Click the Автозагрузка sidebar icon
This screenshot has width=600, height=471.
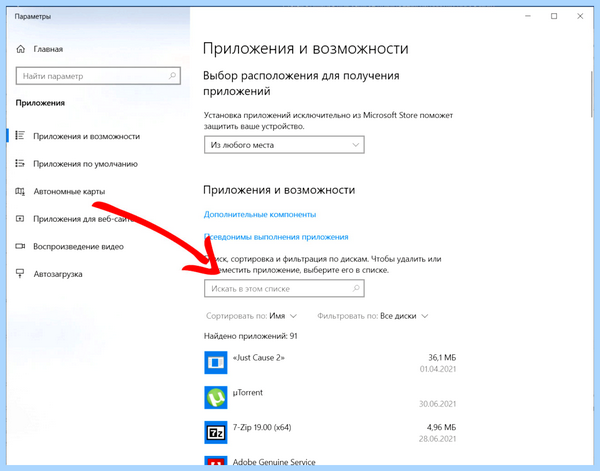20,274
